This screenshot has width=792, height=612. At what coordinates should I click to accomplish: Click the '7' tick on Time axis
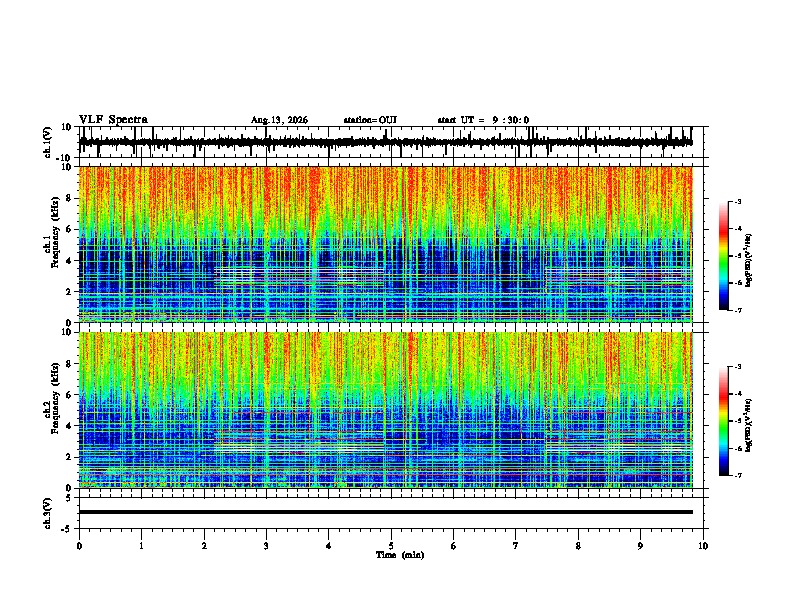pos(516,546)
